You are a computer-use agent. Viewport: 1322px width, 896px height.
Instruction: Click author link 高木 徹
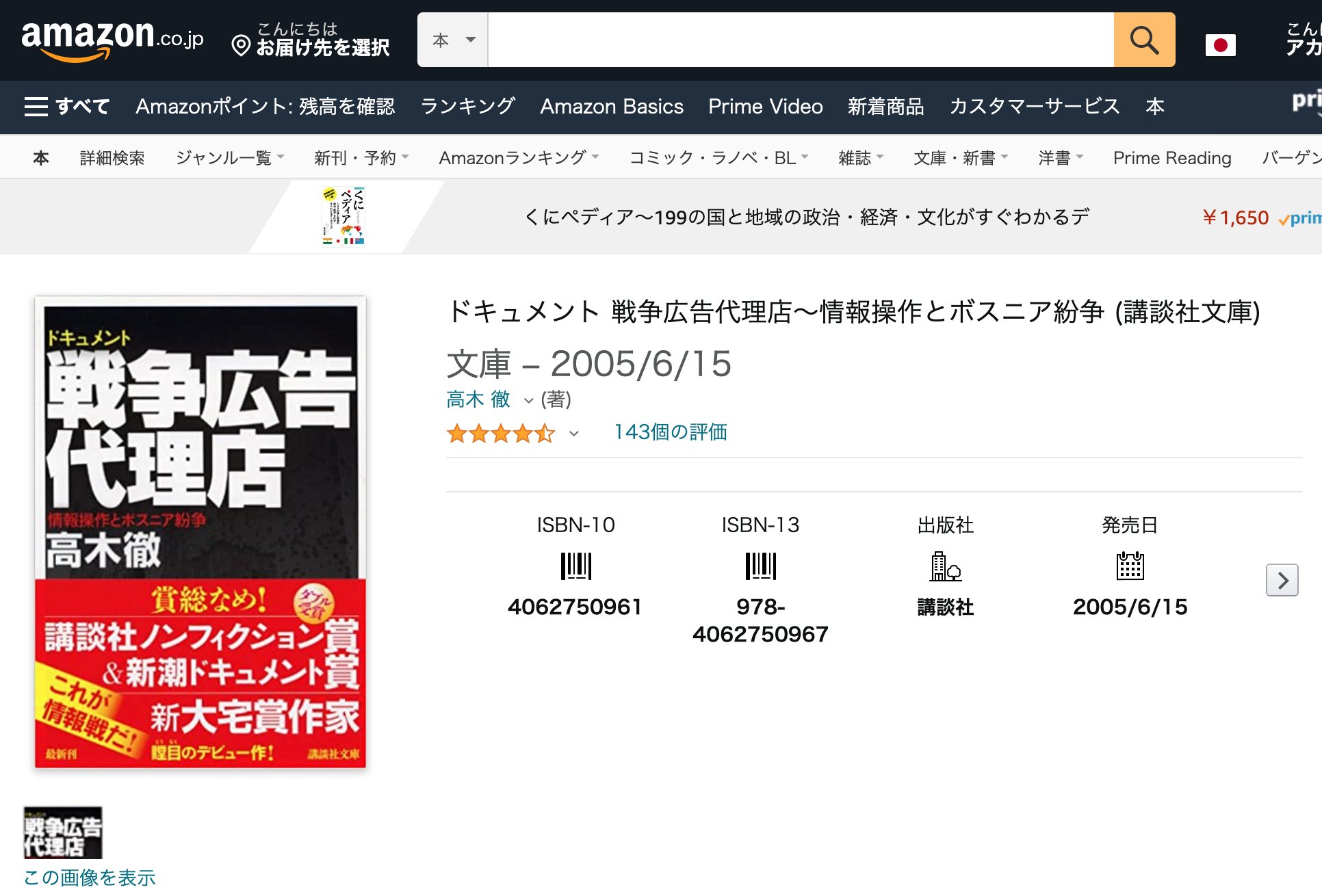pos(478,399)
